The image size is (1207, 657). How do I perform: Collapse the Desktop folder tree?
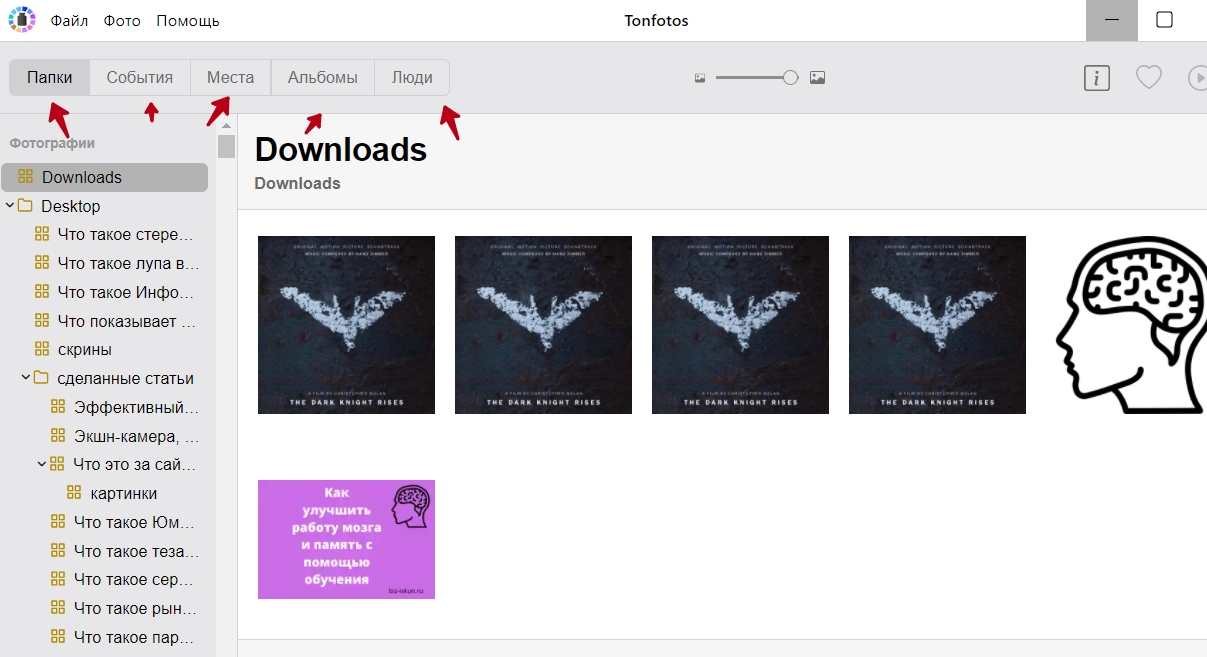point(9,206)
